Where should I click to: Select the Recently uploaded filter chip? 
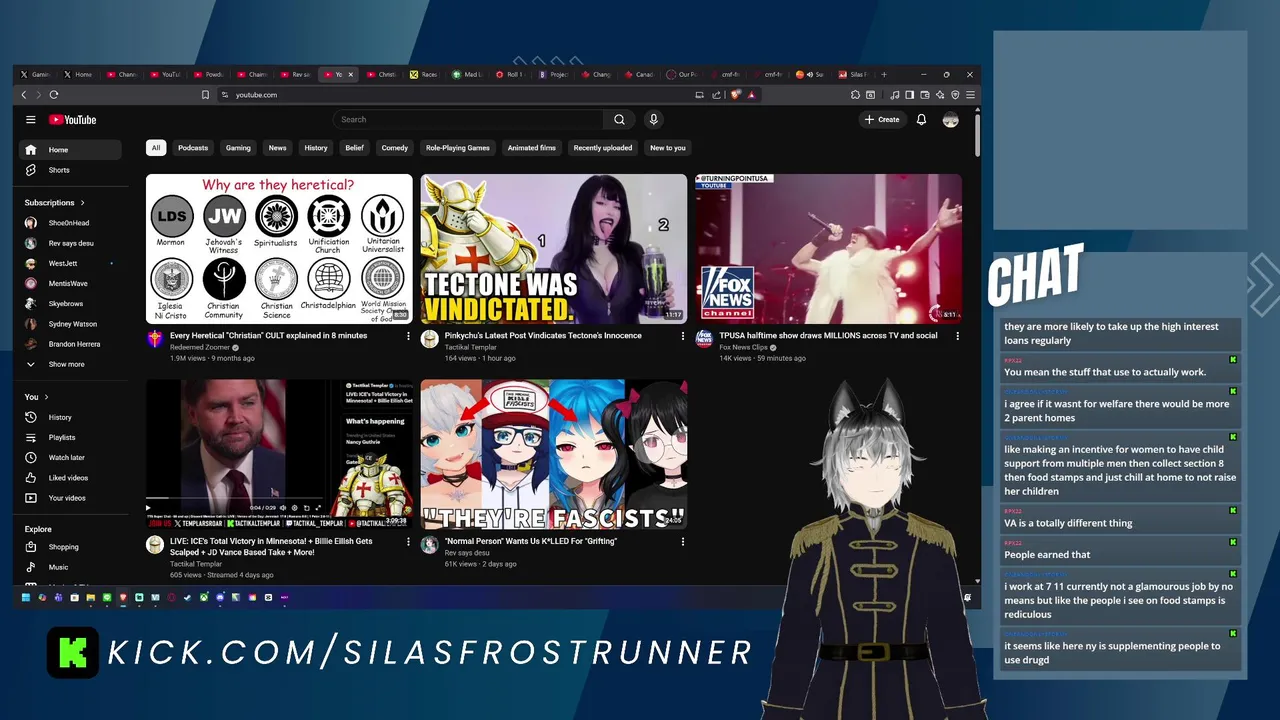point(603,148)
